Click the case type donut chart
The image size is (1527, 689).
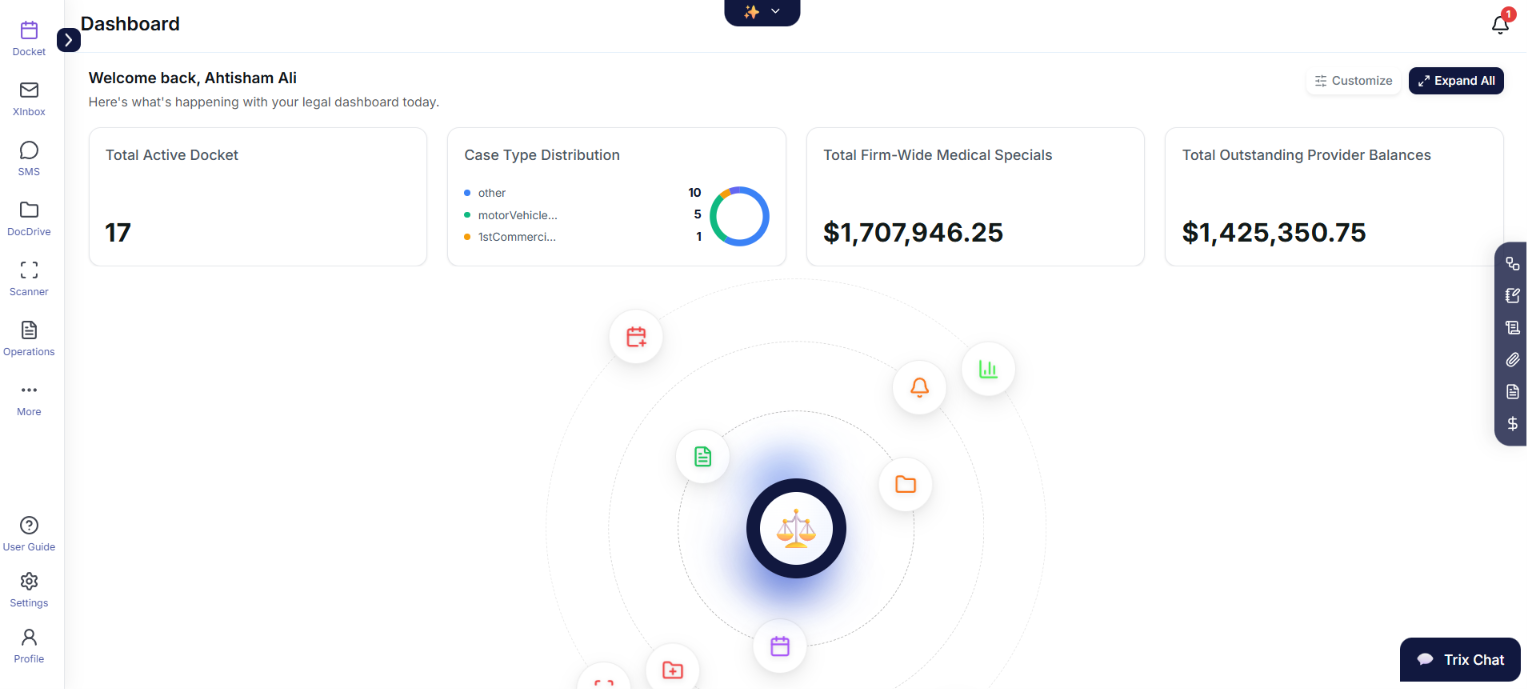739,216
